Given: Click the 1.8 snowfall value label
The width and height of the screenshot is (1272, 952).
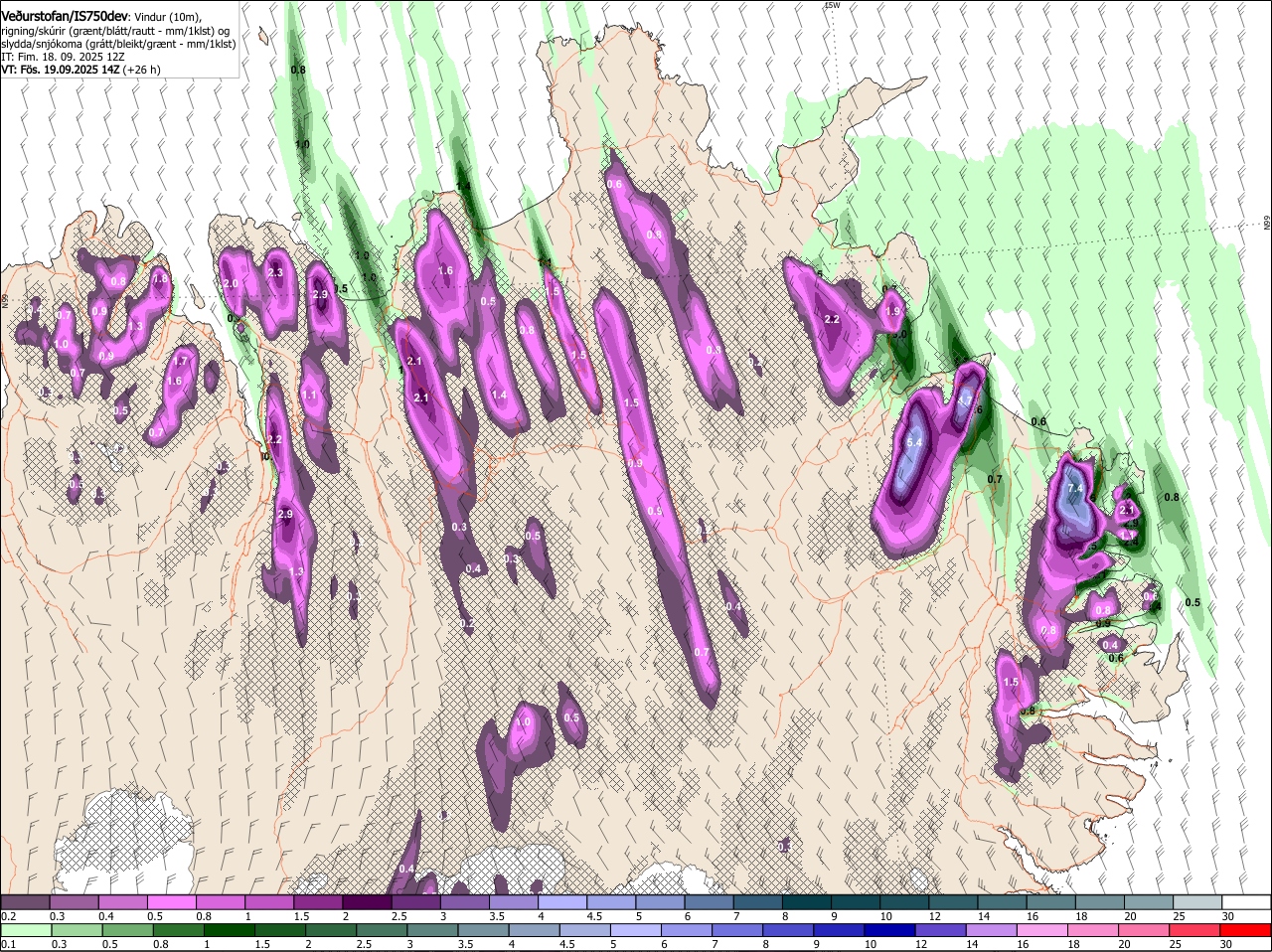Looking at the screenshot, I should click(160, 279).
